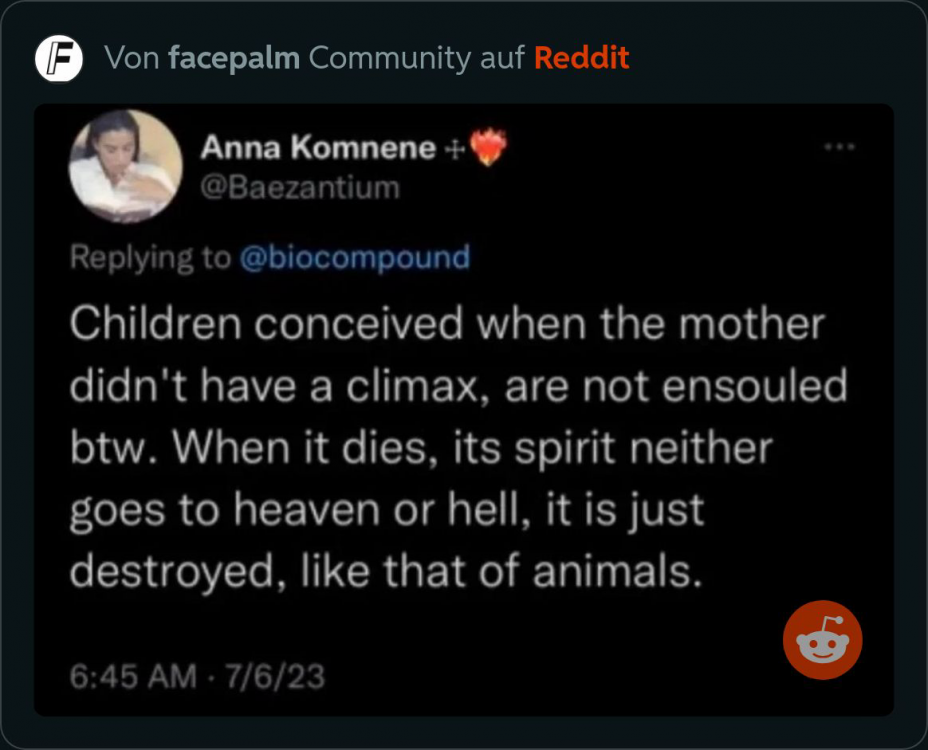Click the @biocompound mention
Viewport: 928px width, 750px height.
click(x=355, y=257)
